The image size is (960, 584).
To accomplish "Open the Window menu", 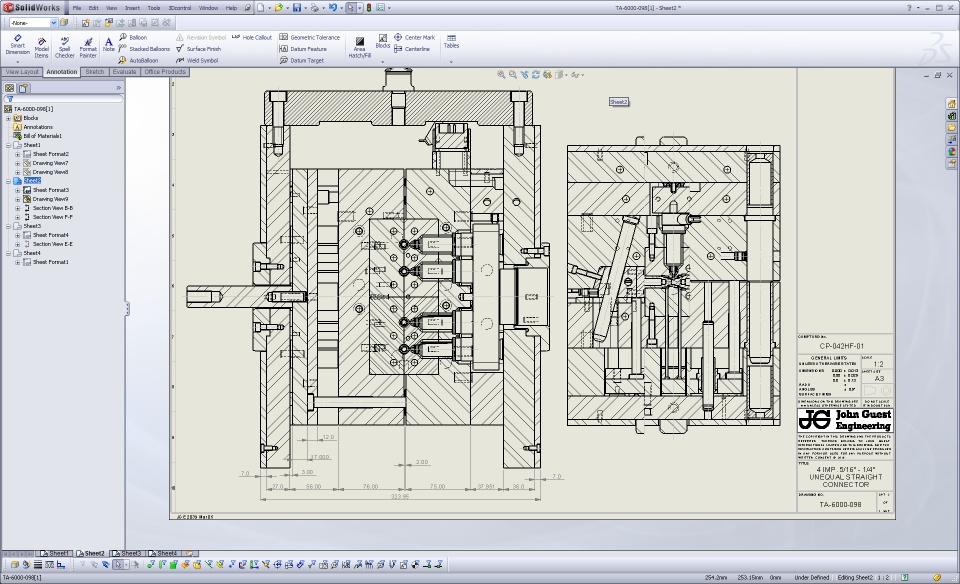I will [x=208, y=8].
